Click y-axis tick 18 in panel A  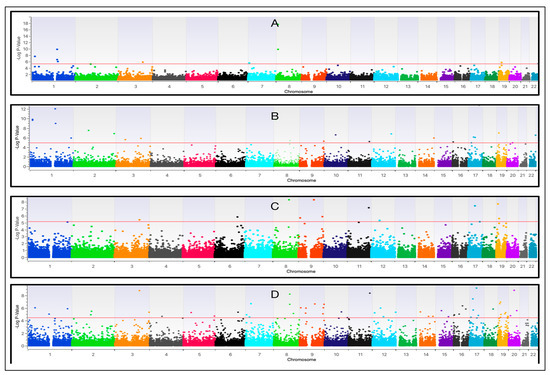[26, 24]
